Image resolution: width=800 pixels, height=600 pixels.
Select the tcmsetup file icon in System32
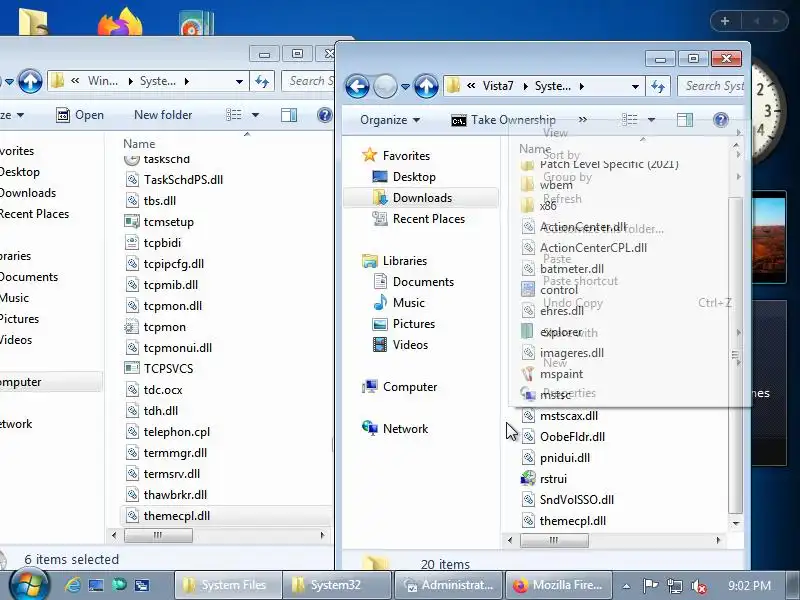pyautogui.click(x=132, y=221)
